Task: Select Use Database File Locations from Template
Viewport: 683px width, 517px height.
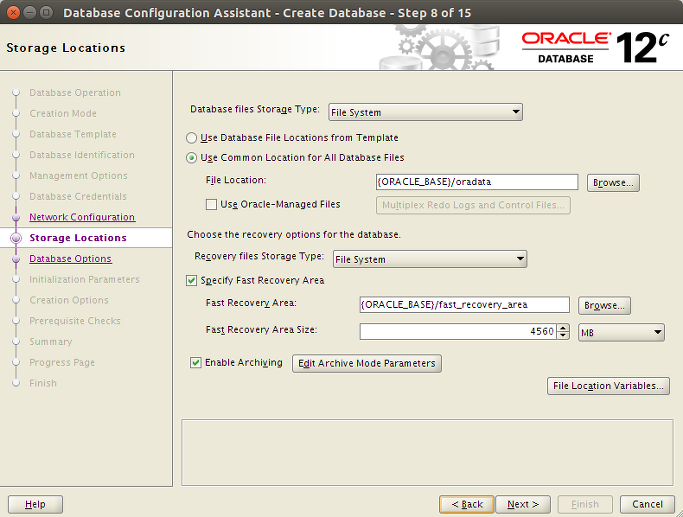Action: pyautogui.click(x=191, y=138)
